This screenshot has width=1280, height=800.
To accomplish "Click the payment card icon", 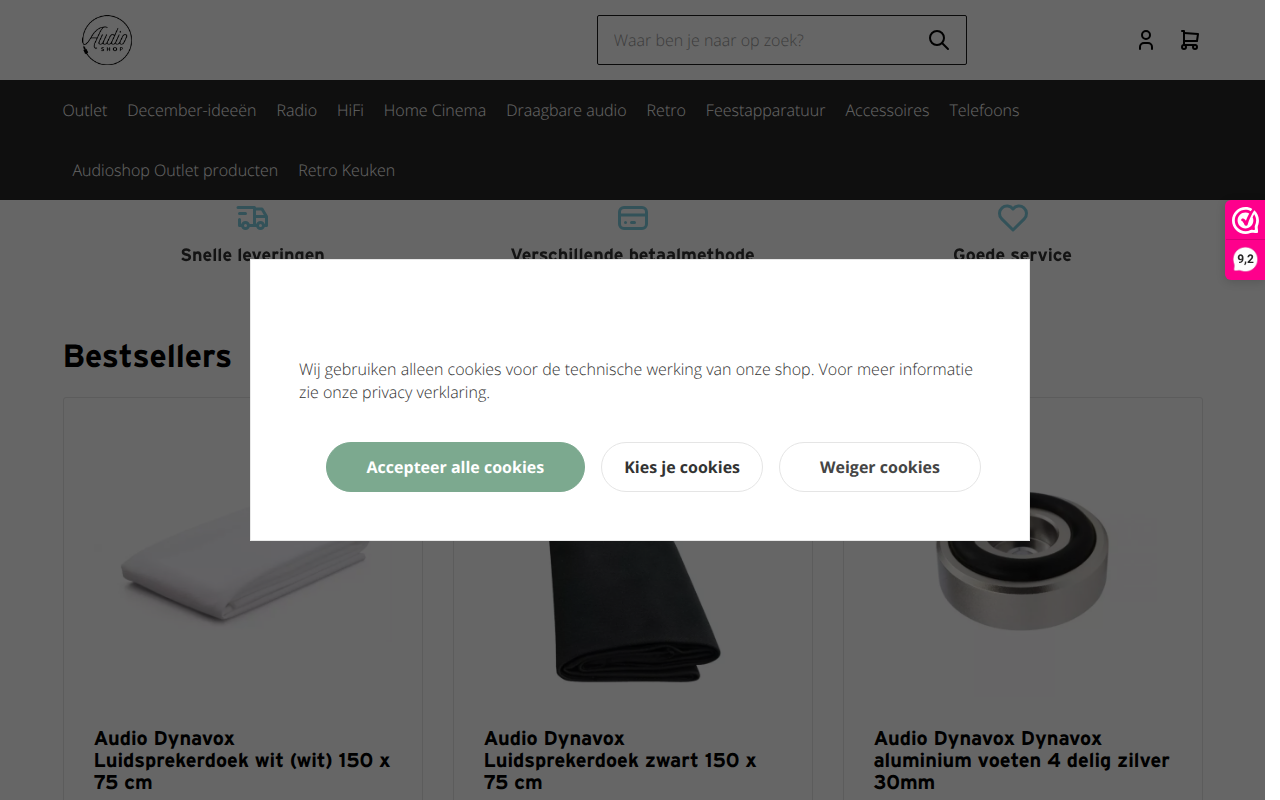I will point(632,217).
